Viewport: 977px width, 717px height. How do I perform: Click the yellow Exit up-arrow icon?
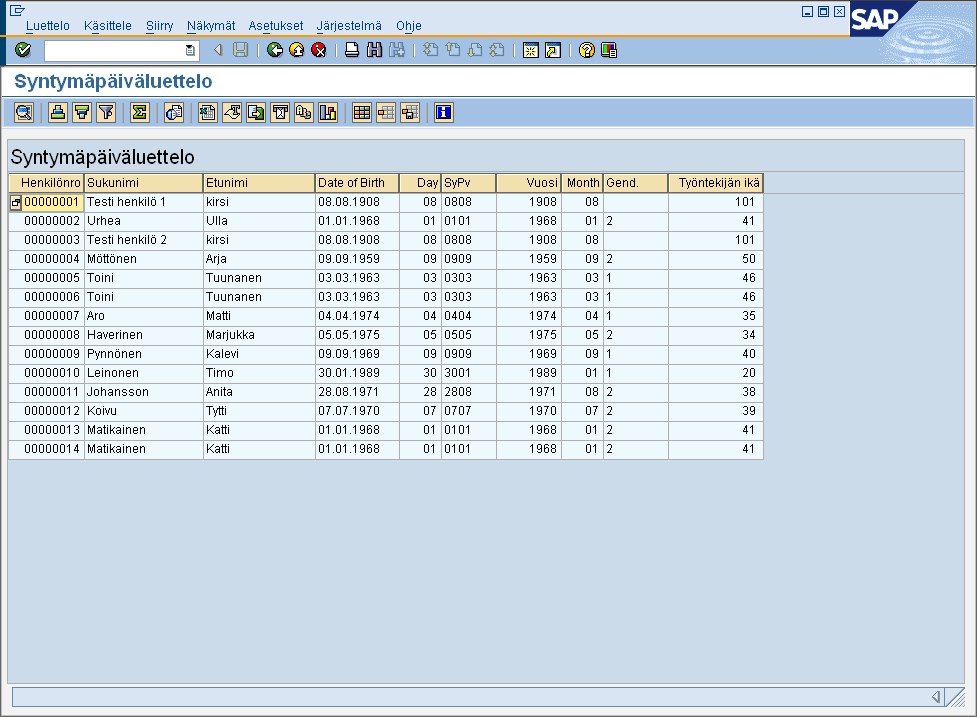pyautogui.click(x=297, y=50)
